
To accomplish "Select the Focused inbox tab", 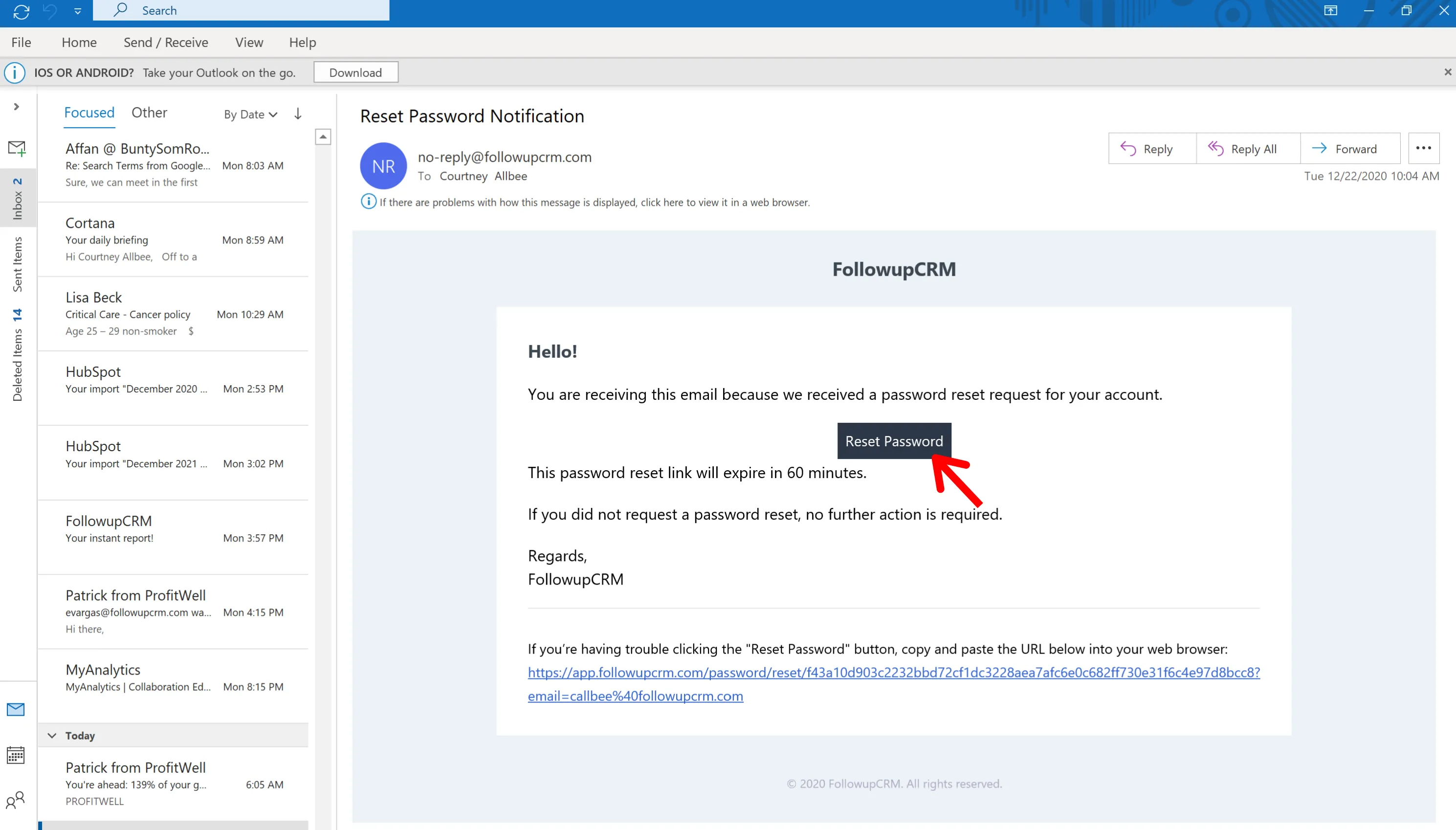I will 89,112.
